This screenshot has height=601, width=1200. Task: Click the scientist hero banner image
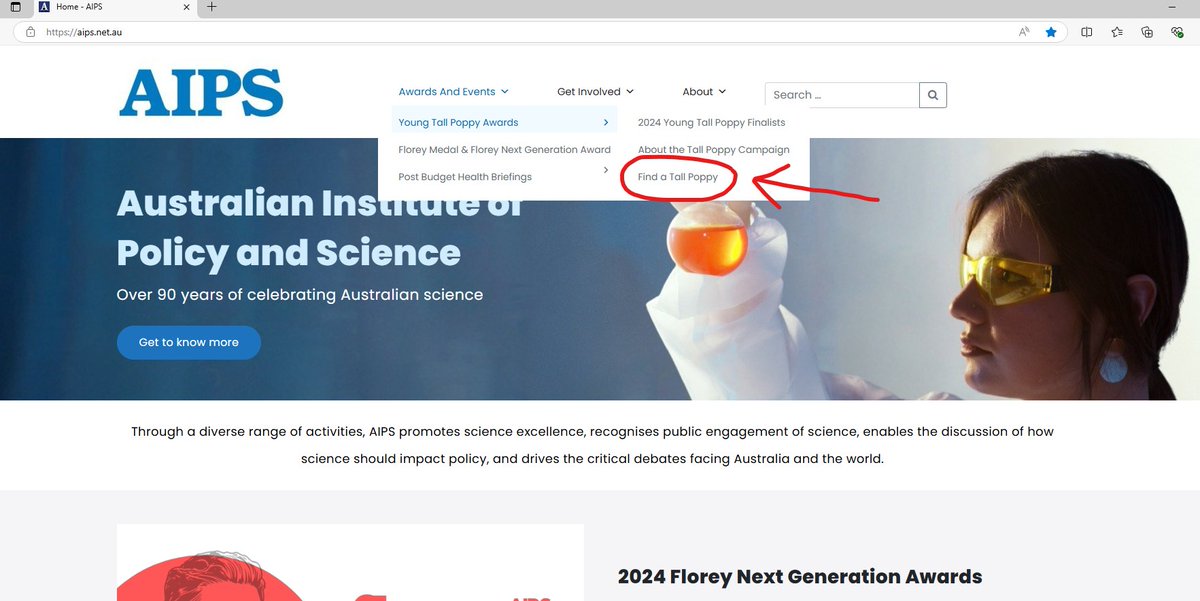click(x=600, y=269)
